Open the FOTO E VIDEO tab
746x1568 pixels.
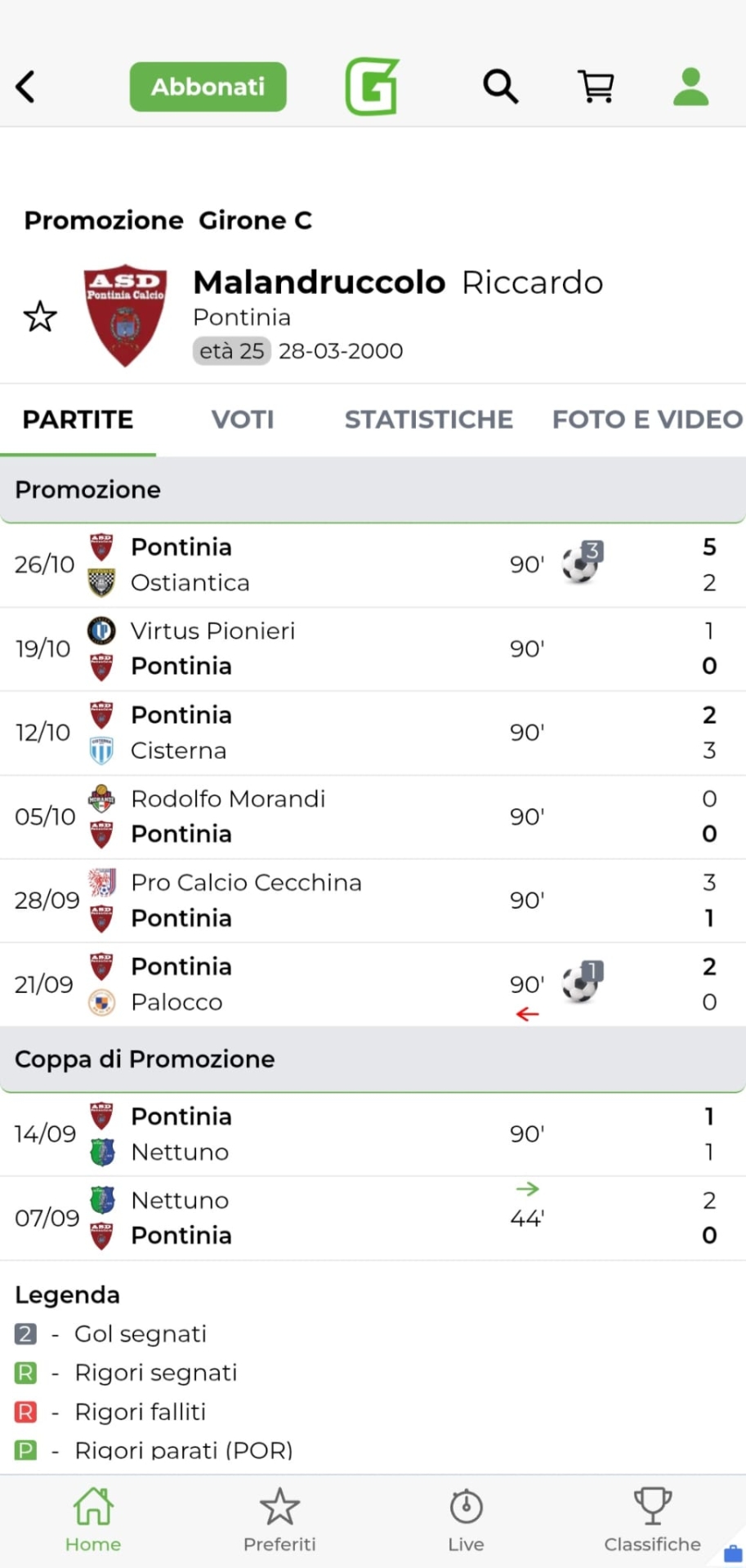pyautogui.click(x=647, y=420)
